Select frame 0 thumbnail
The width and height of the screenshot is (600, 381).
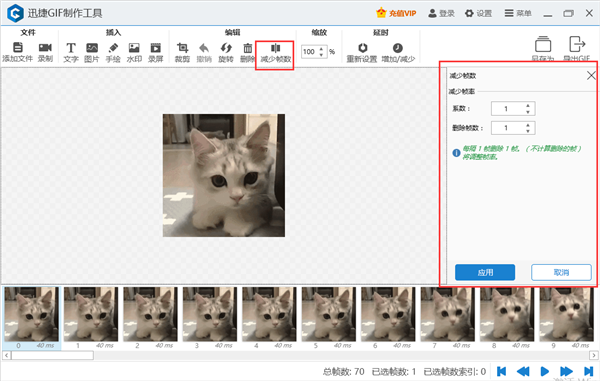coord(31,314)
